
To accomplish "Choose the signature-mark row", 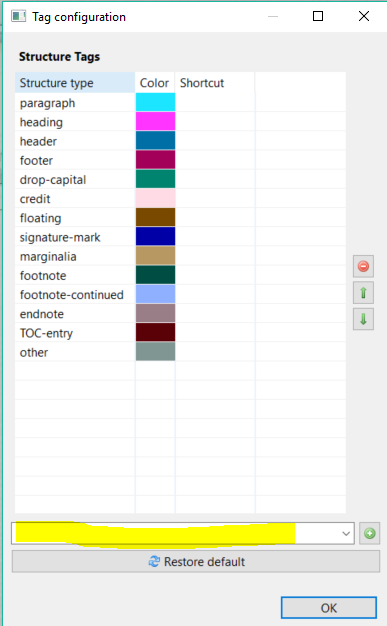I will pos(180,237).
